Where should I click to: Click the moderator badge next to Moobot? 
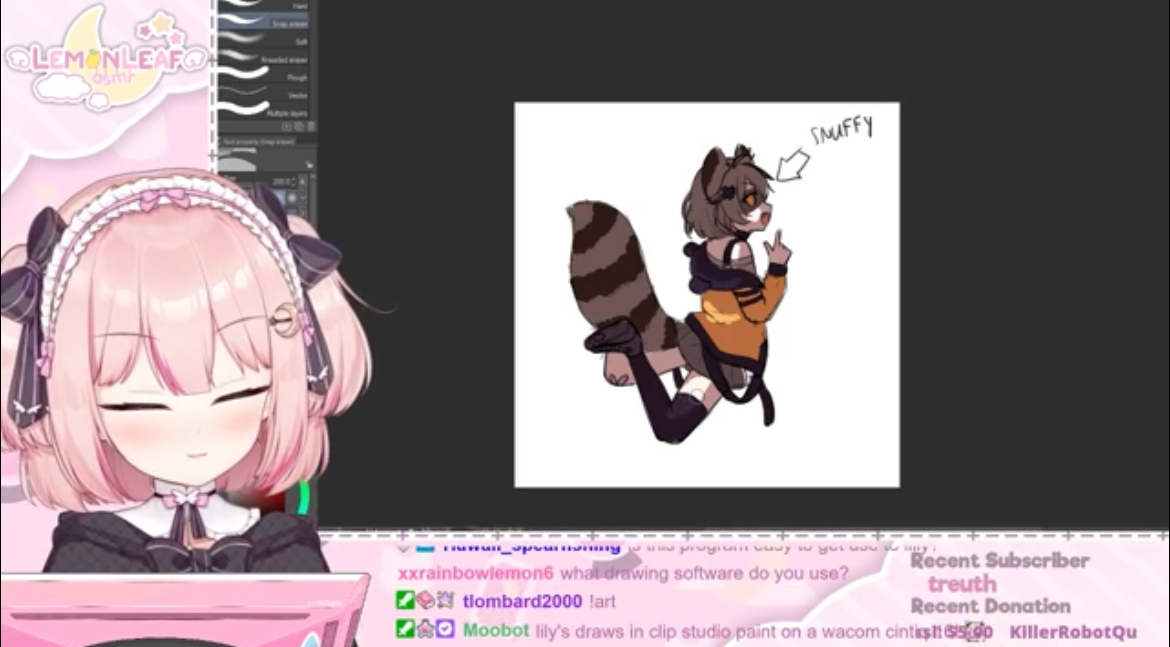(x=404, y=629)
